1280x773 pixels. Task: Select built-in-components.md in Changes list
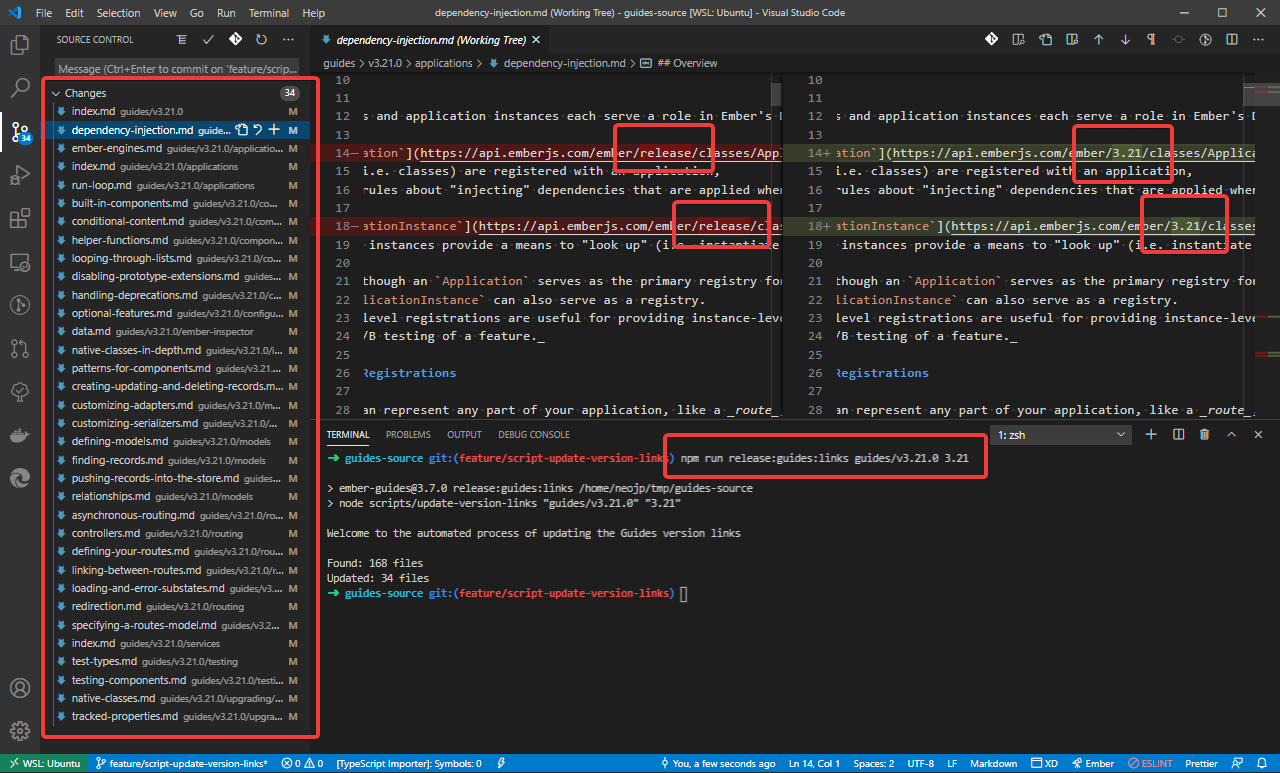(178, 203)
